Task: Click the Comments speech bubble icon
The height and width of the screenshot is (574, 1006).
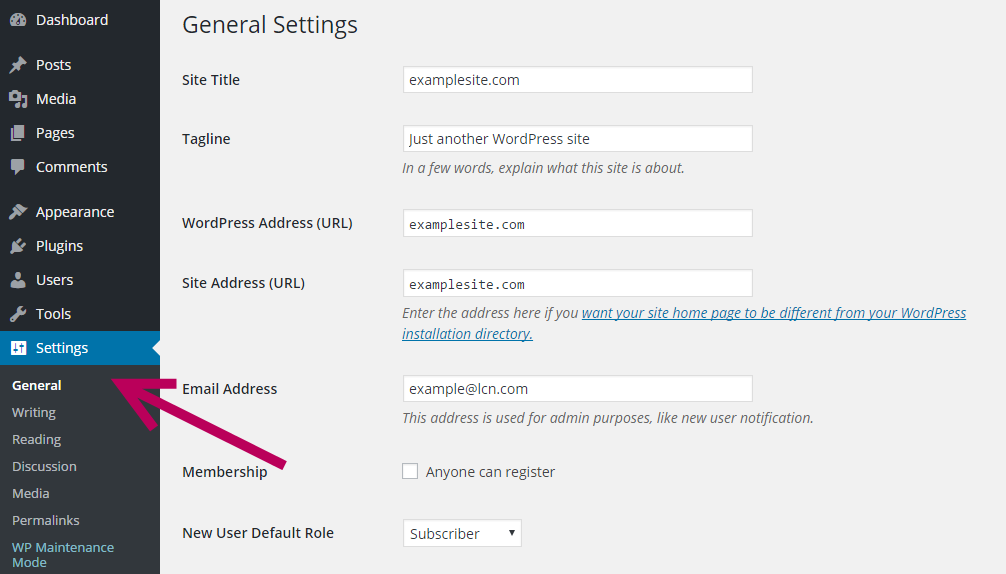Action: [18, 167]
